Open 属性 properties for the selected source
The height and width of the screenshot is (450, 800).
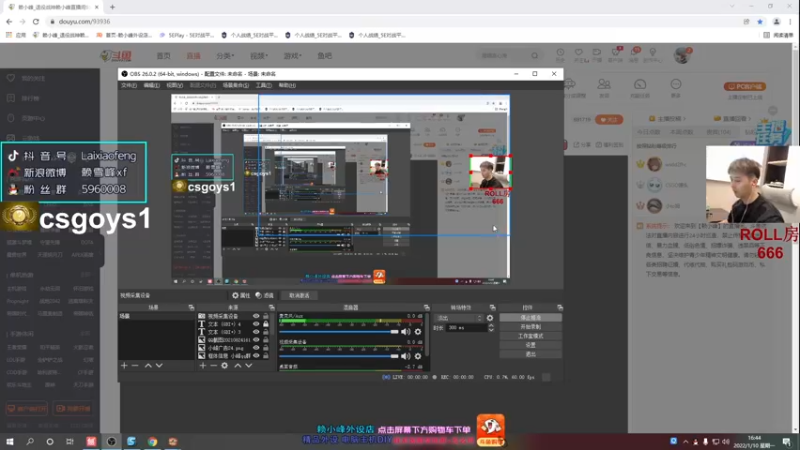[x=241, y=295]
